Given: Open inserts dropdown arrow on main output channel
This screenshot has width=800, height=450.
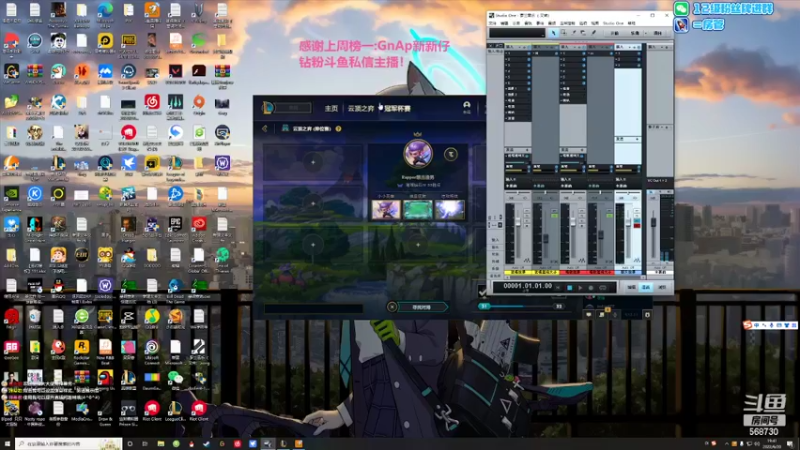Looking at the screenshot, I should tap(661, 47).
